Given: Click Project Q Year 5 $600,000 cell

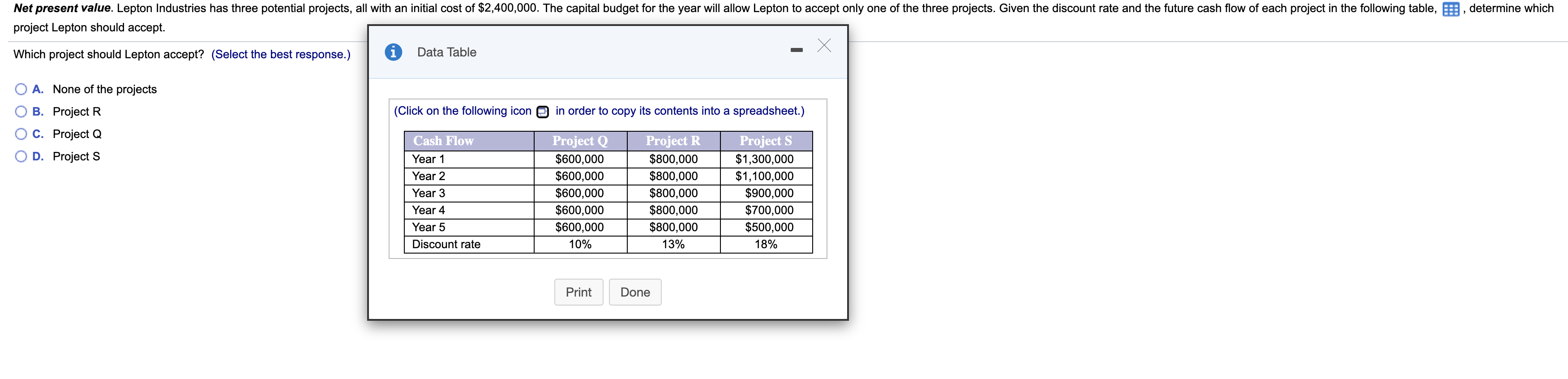Looking at the screenshot, I should click(580, 227).
